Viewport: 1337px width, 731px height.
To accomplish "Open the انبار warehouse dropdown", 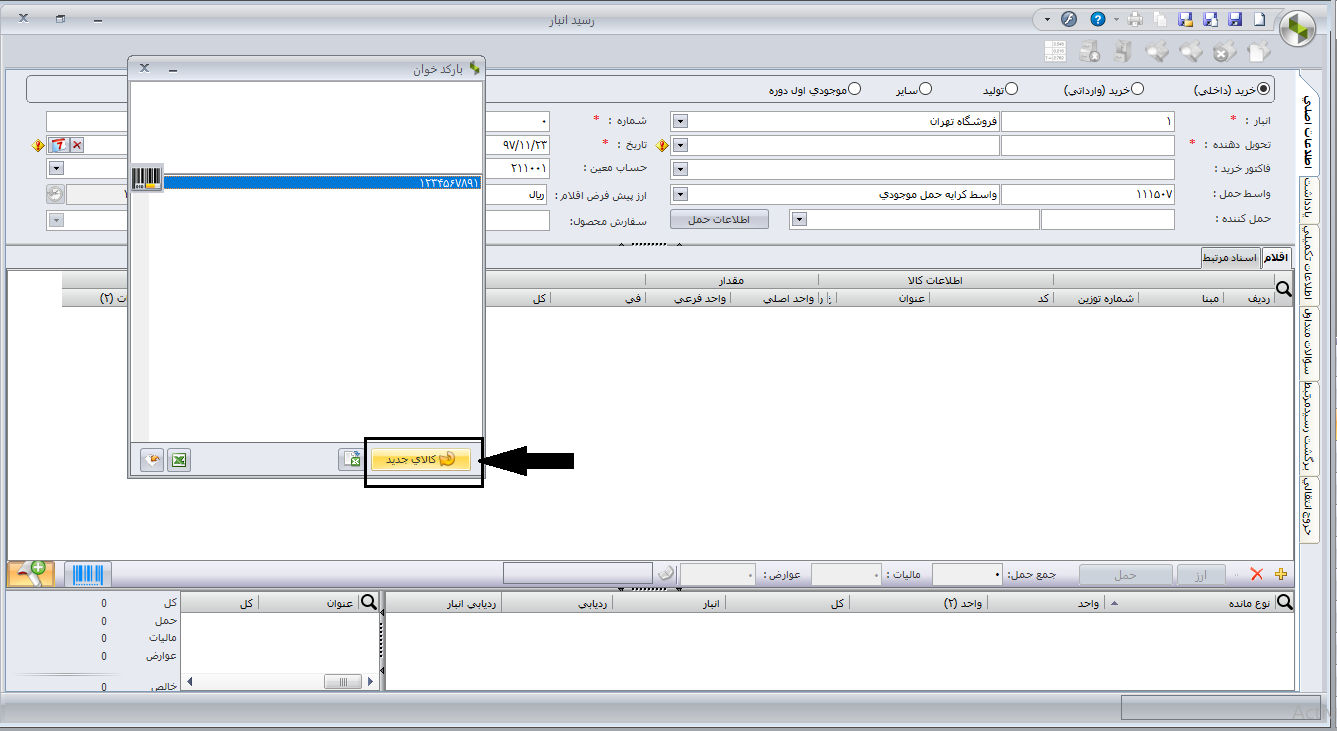I will click(x=680, y=121).
